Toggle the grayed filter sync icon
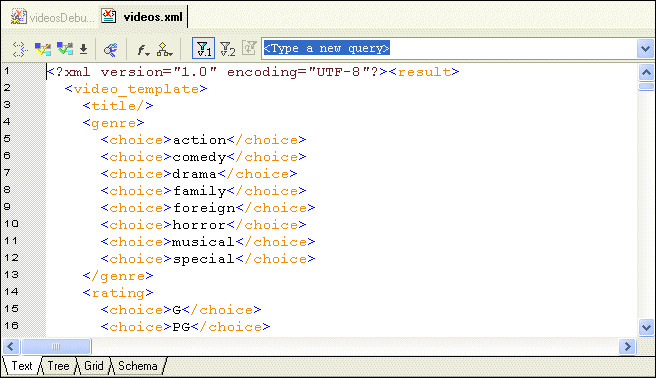The height and width of the screenshot is (378, 656). 249,48
